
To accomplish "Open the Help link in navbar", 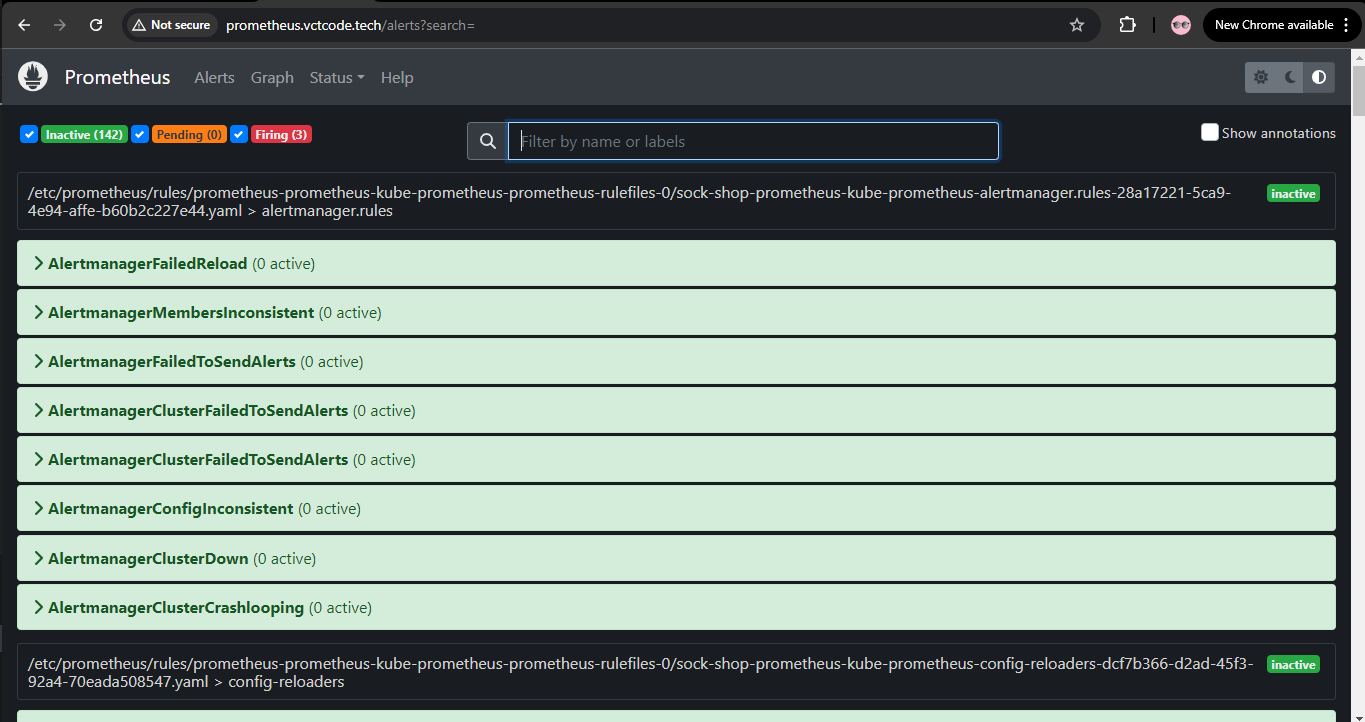I will (397, 77).
